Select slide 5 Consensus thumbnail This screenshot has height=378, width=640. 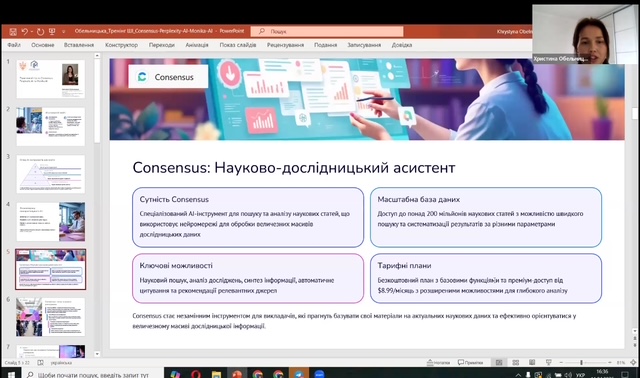tap(51, 269)
